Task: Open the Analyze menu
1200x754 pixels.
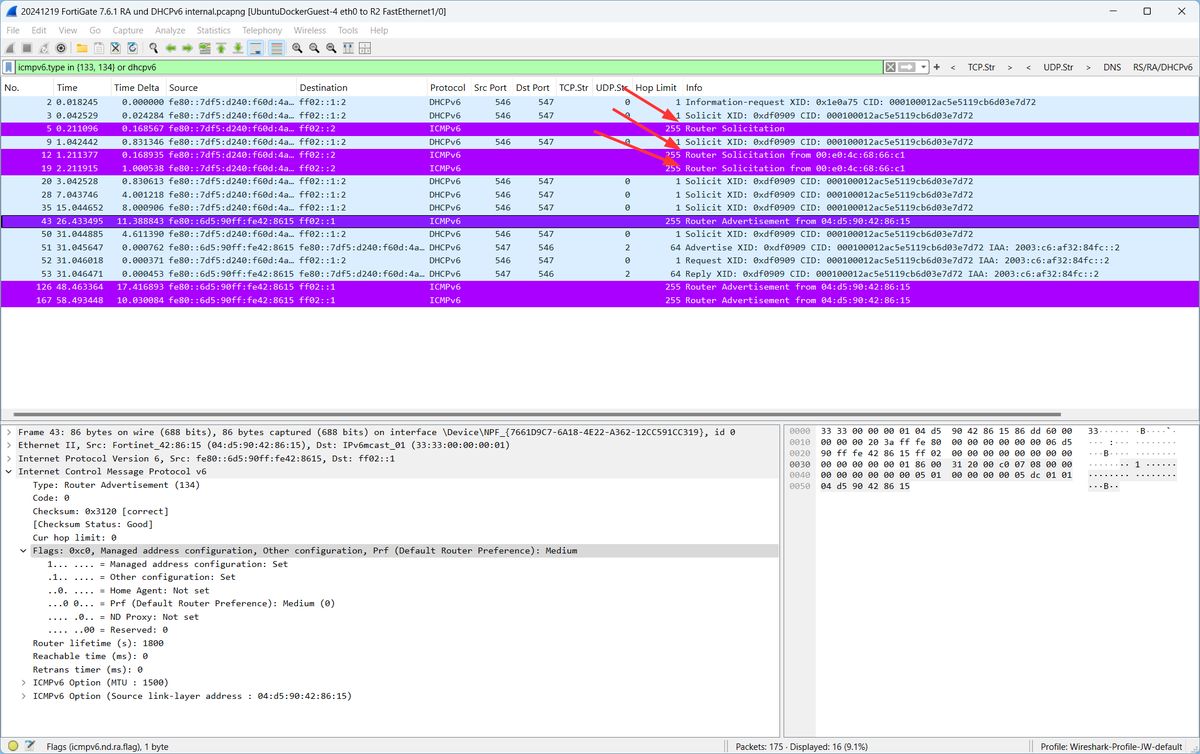Action: pos(170,30)
